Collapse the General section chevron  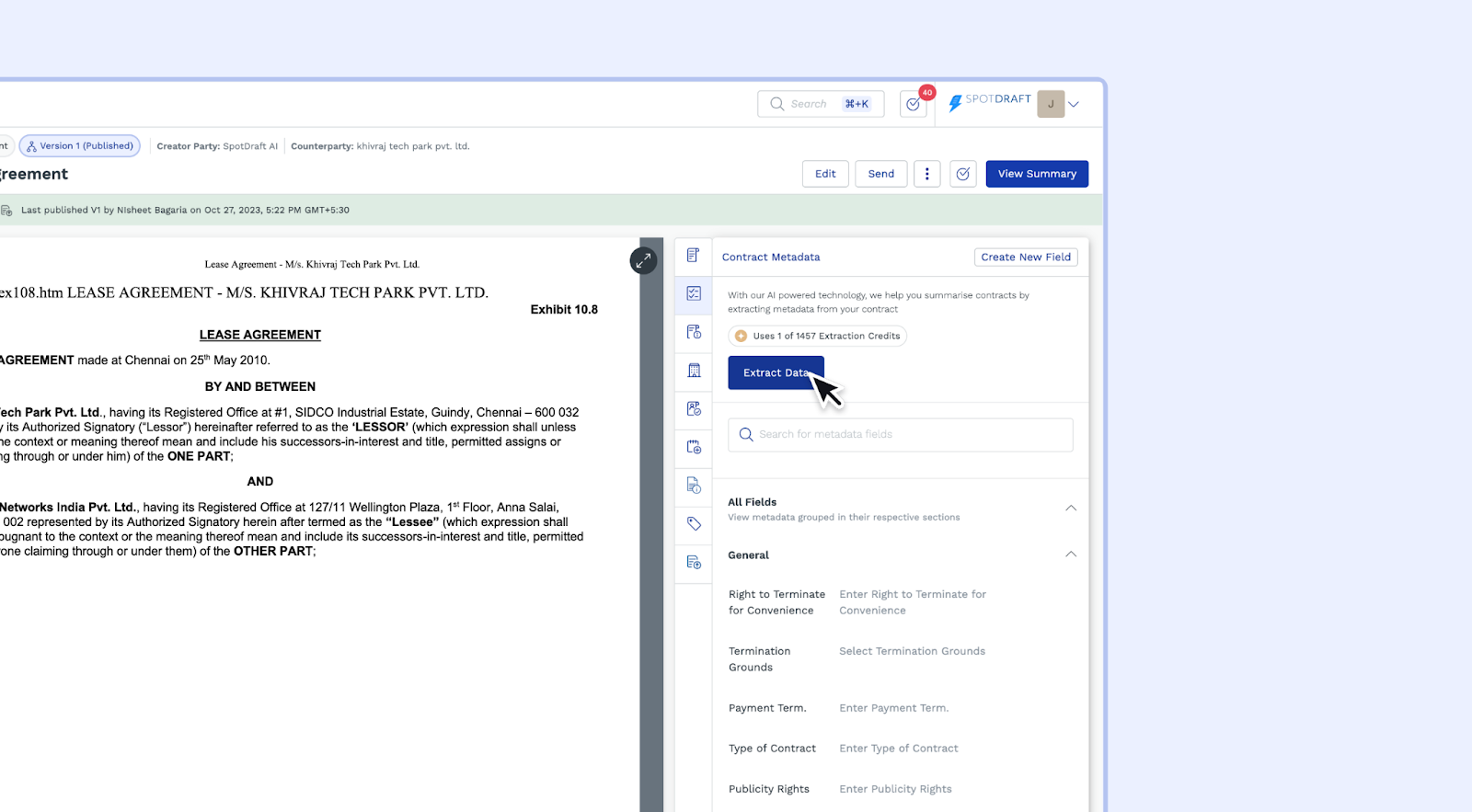click(1071, 555)
